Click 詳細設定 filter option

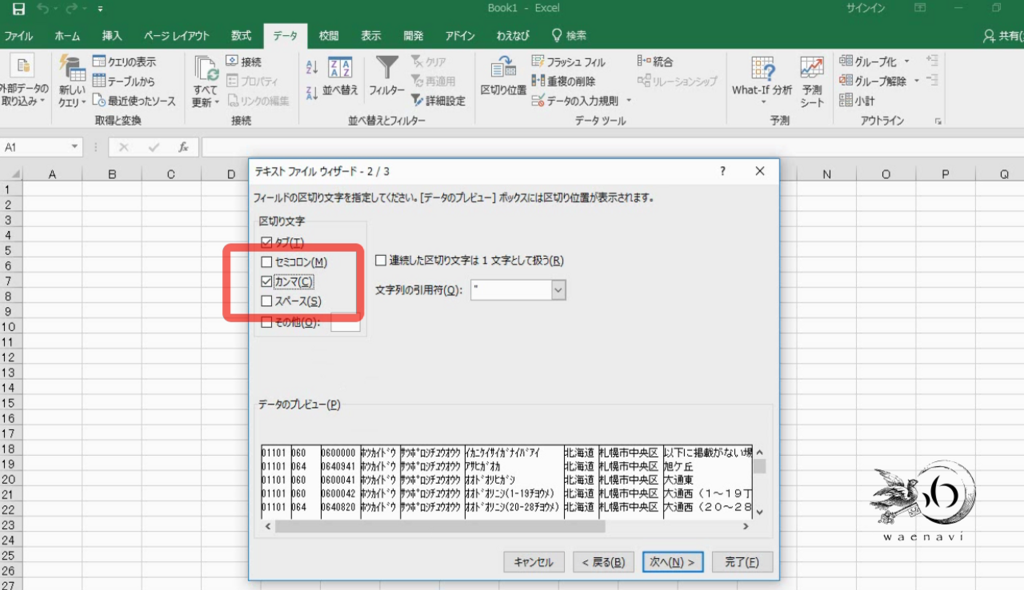[438, 101]
